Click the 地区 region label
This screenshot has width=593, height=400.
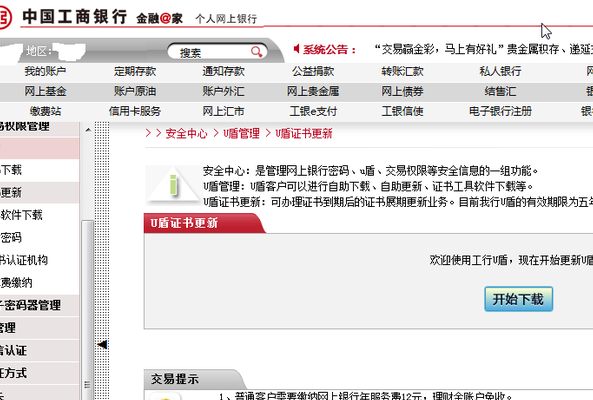(39, 51)
